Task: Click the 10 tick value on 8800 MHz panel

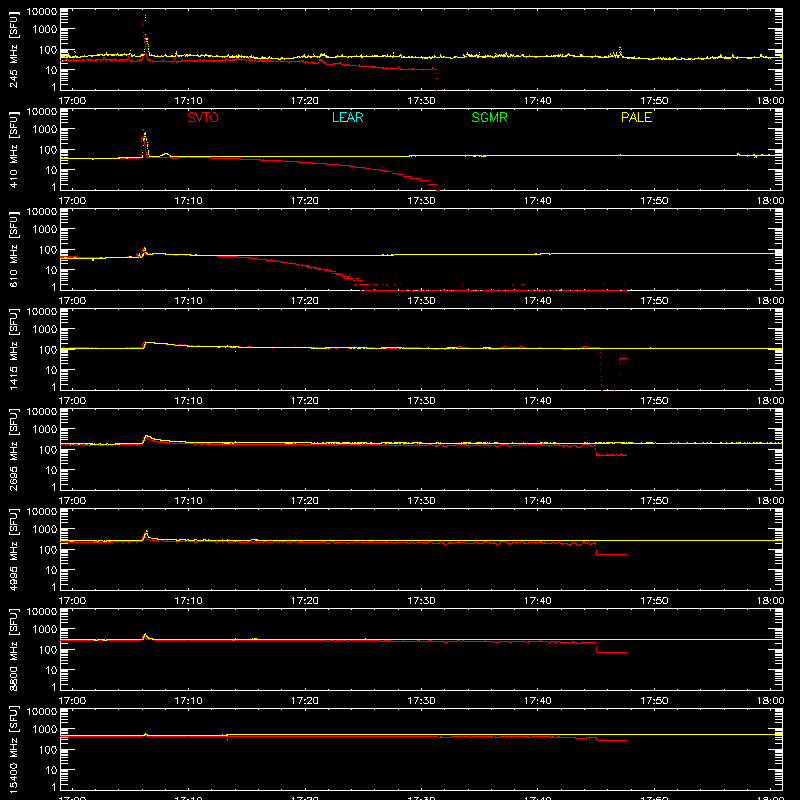Action: pos(51,670)
